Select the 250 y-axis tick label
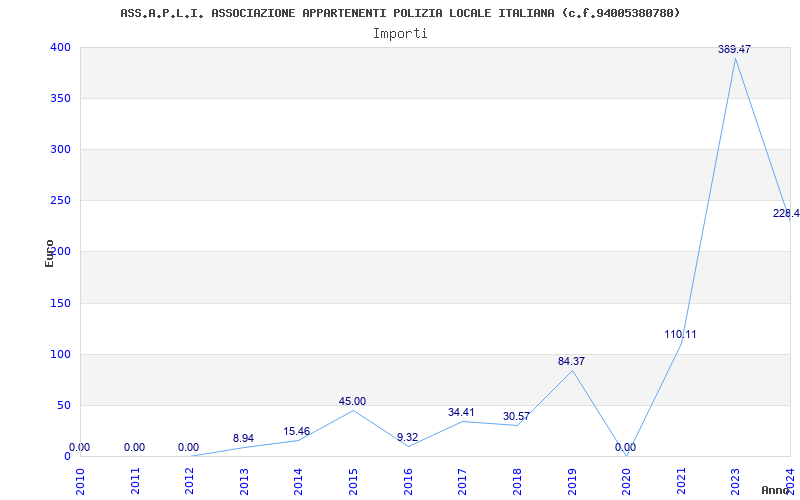 pos(60,200)
